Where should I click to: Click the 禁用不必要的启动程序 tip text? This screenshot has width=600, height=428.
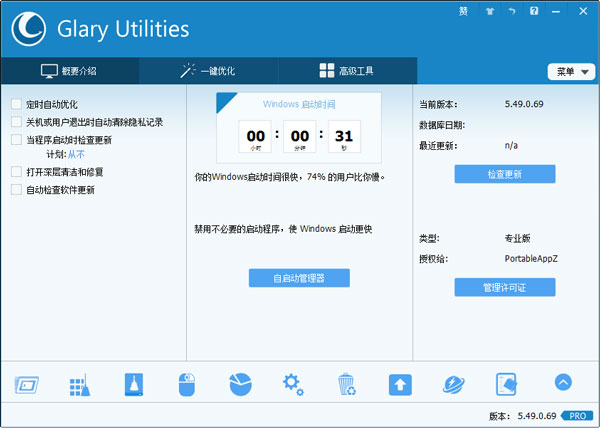(x=283, y=229)
